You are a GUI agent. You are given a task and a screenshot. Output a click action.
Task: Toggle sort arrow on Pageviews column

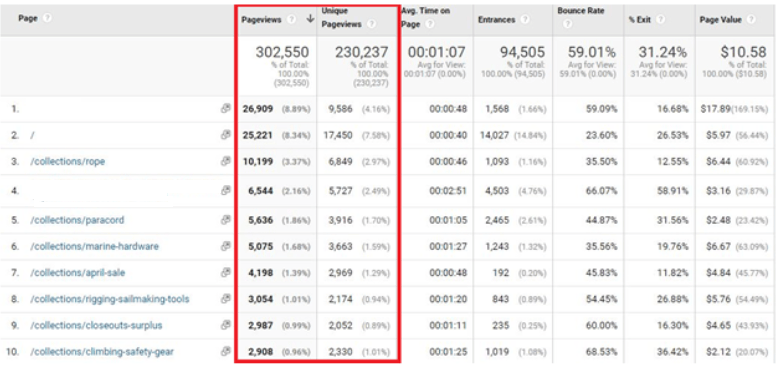point(310,19)
